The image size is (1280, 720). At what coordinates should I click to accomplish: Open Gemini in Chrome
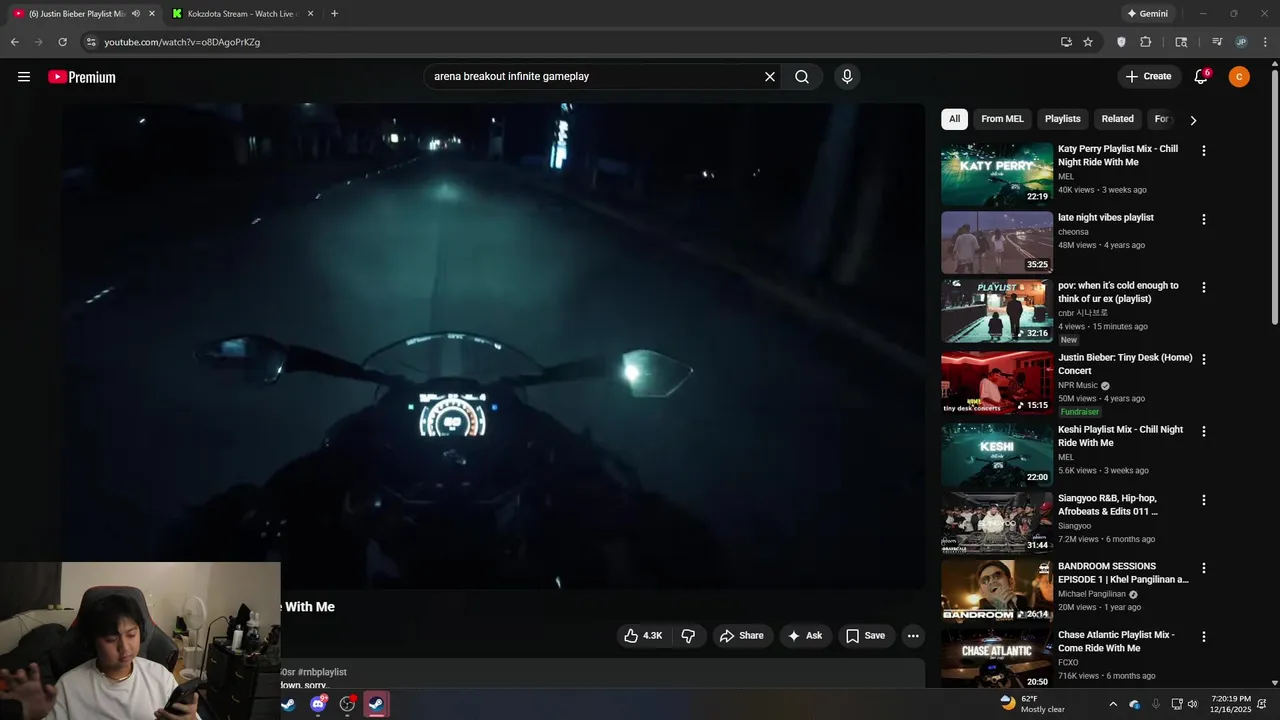(x=1148, y=14)
